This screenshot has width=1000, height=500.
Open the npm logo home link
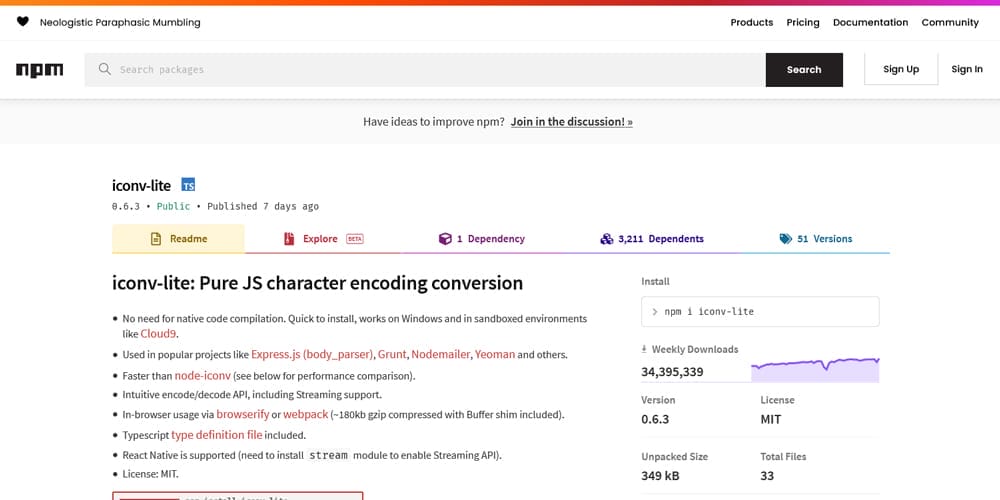tap(40, 70)
